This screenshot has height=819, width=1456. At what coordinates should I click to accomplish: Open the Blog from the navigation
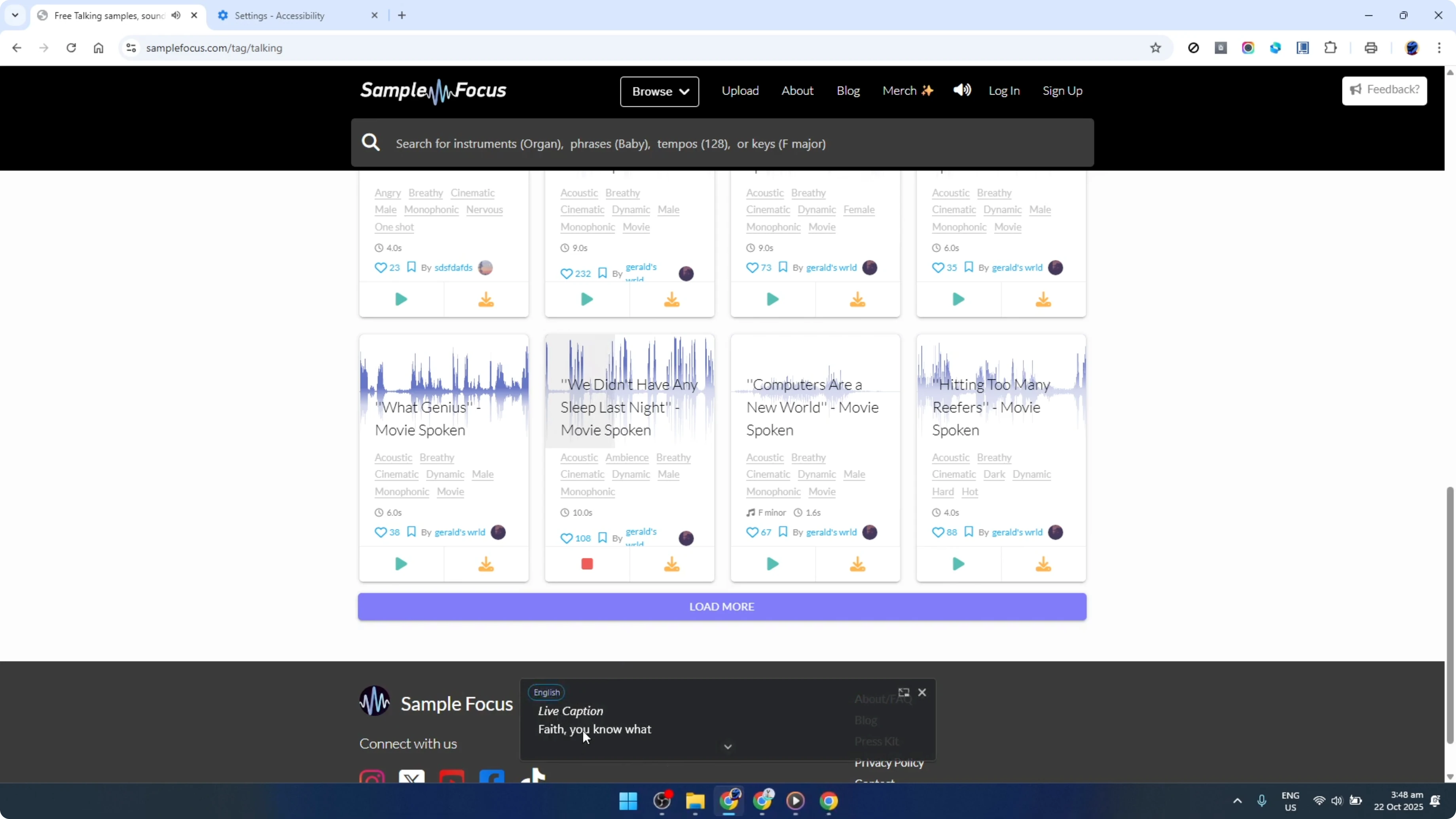pos(848,91)
